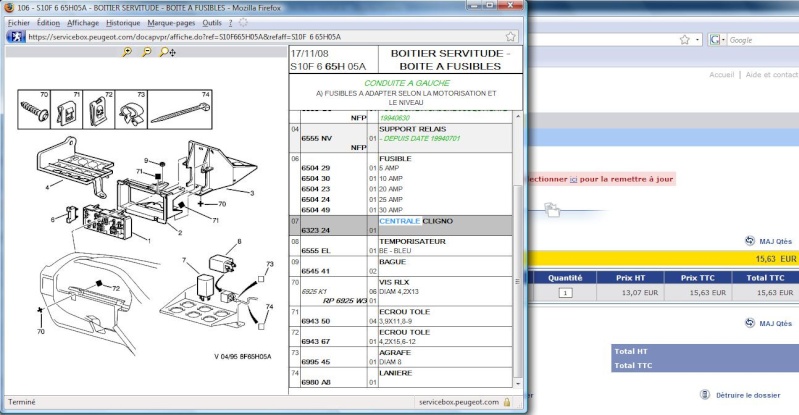Select part reference 6555 NV
Image resolution: width=799 pixels, height=415 pixels.
316,138
